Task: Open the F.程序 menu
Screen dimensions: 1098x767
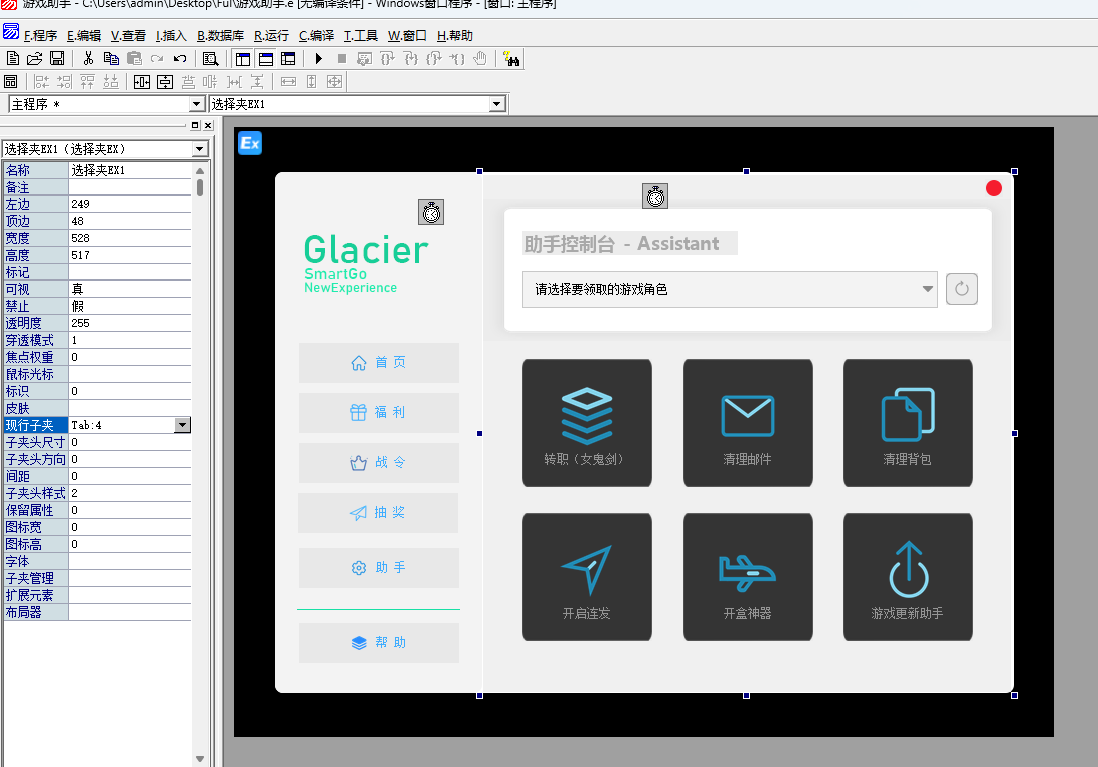Action: (x=41, y=36)
